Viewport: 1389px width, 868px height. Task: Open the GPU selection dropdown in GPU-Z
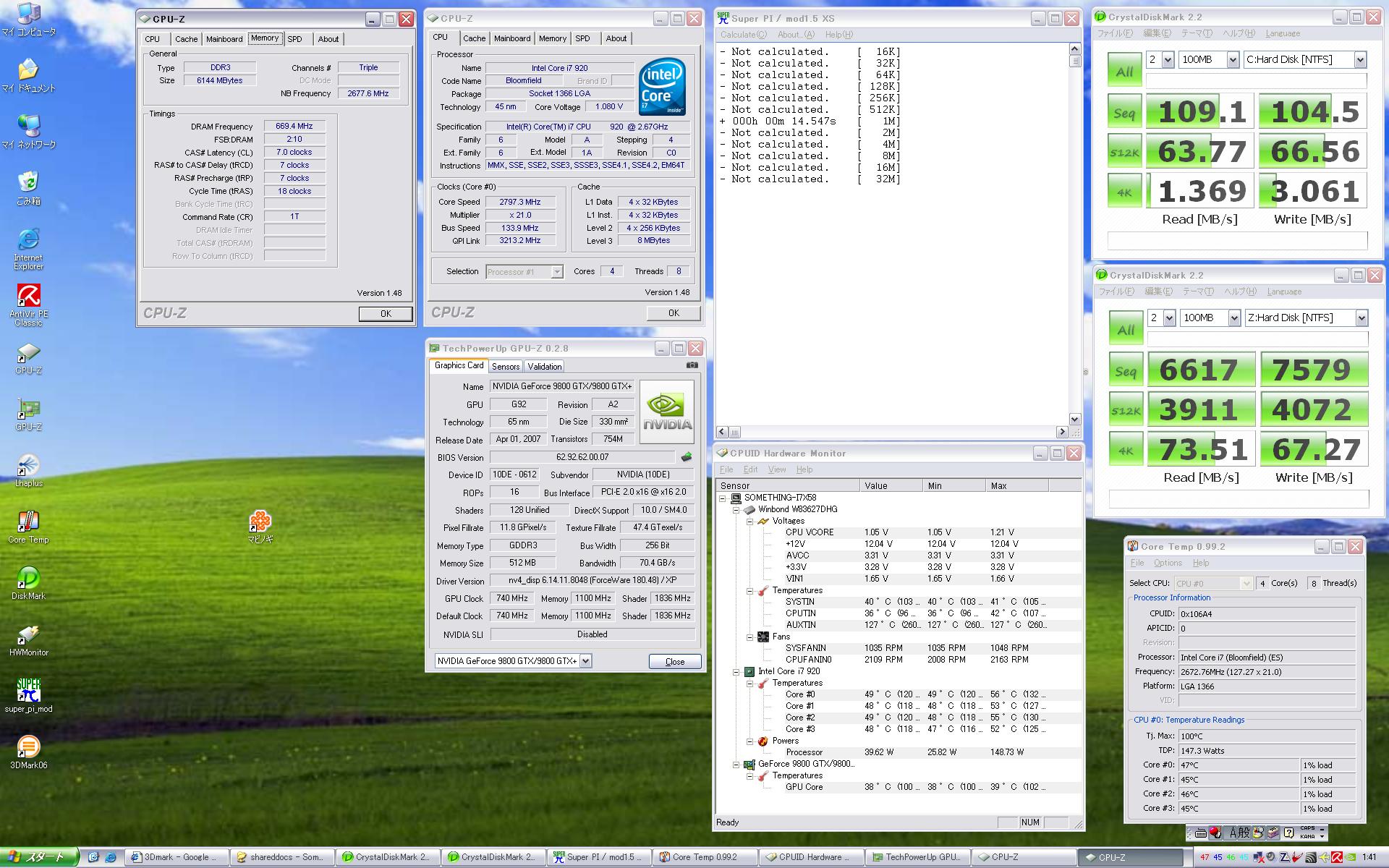(x=585, y=660)
